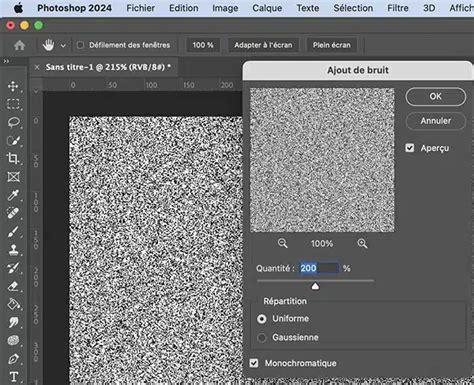Open the Calque menu
The height and width of the screenshot is (385, 474).
[267, 8]
